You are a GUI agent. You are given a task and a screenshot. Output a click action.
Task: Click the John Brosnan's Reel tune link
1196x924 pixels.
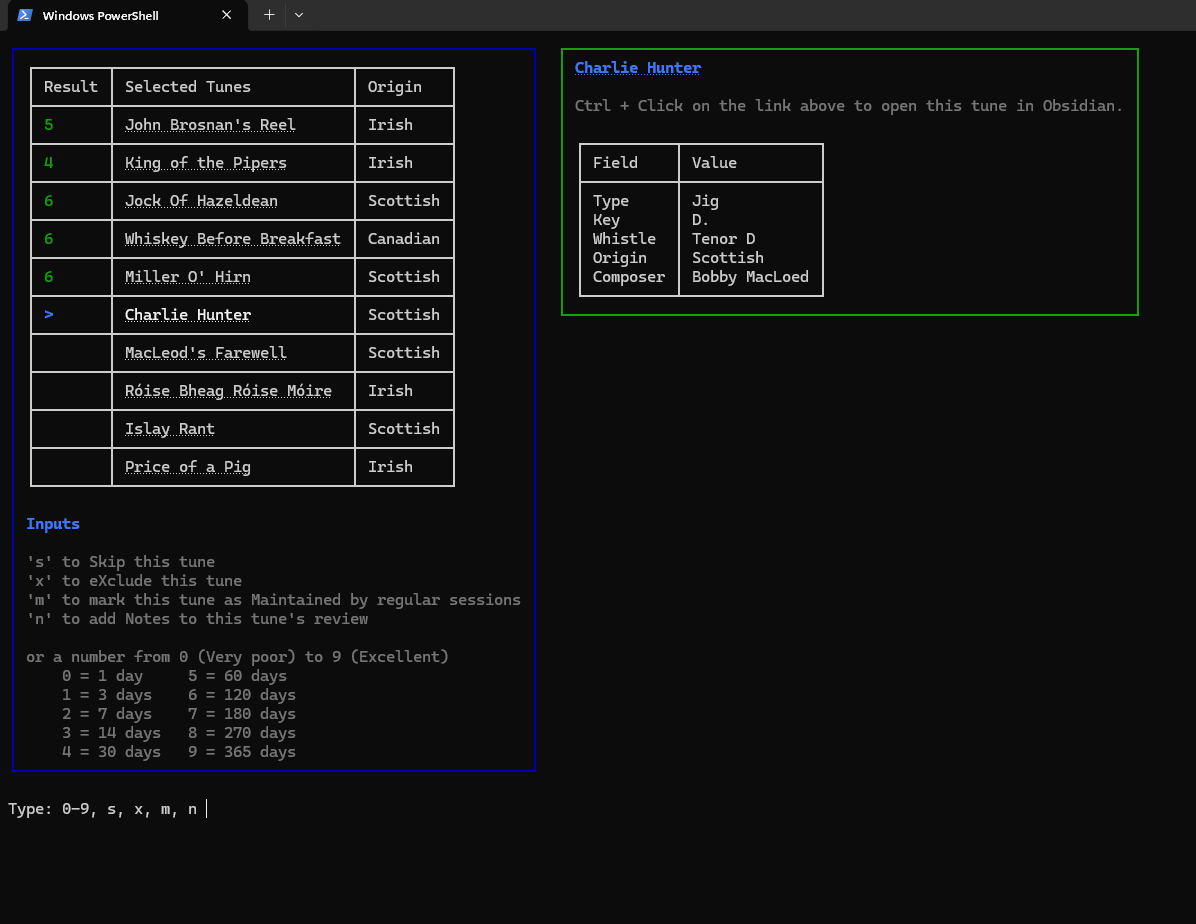(210, 125)
